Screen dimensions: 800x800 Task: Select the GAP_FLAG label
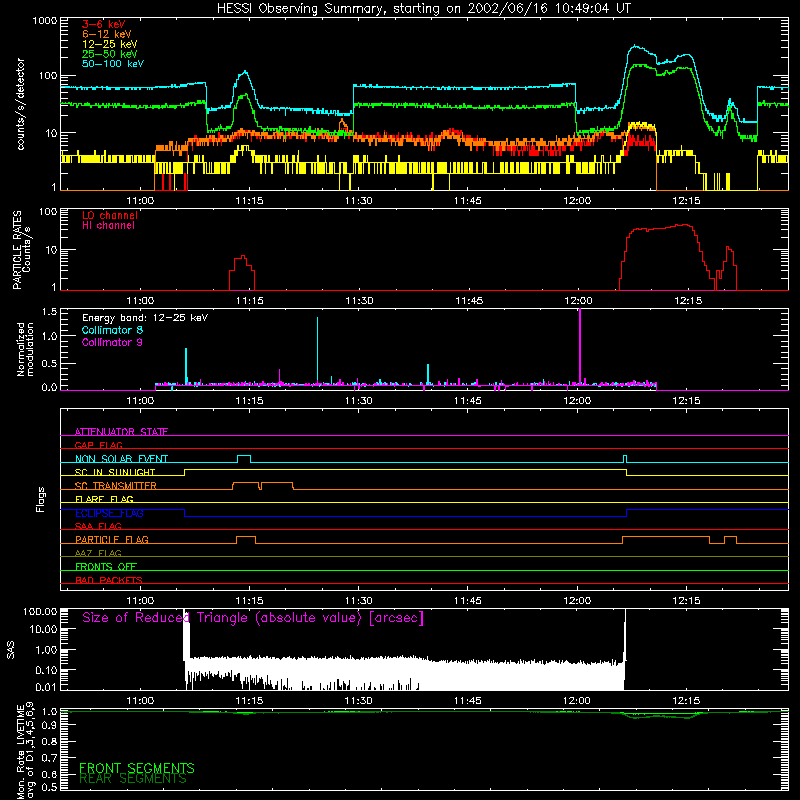coord(98,445)
